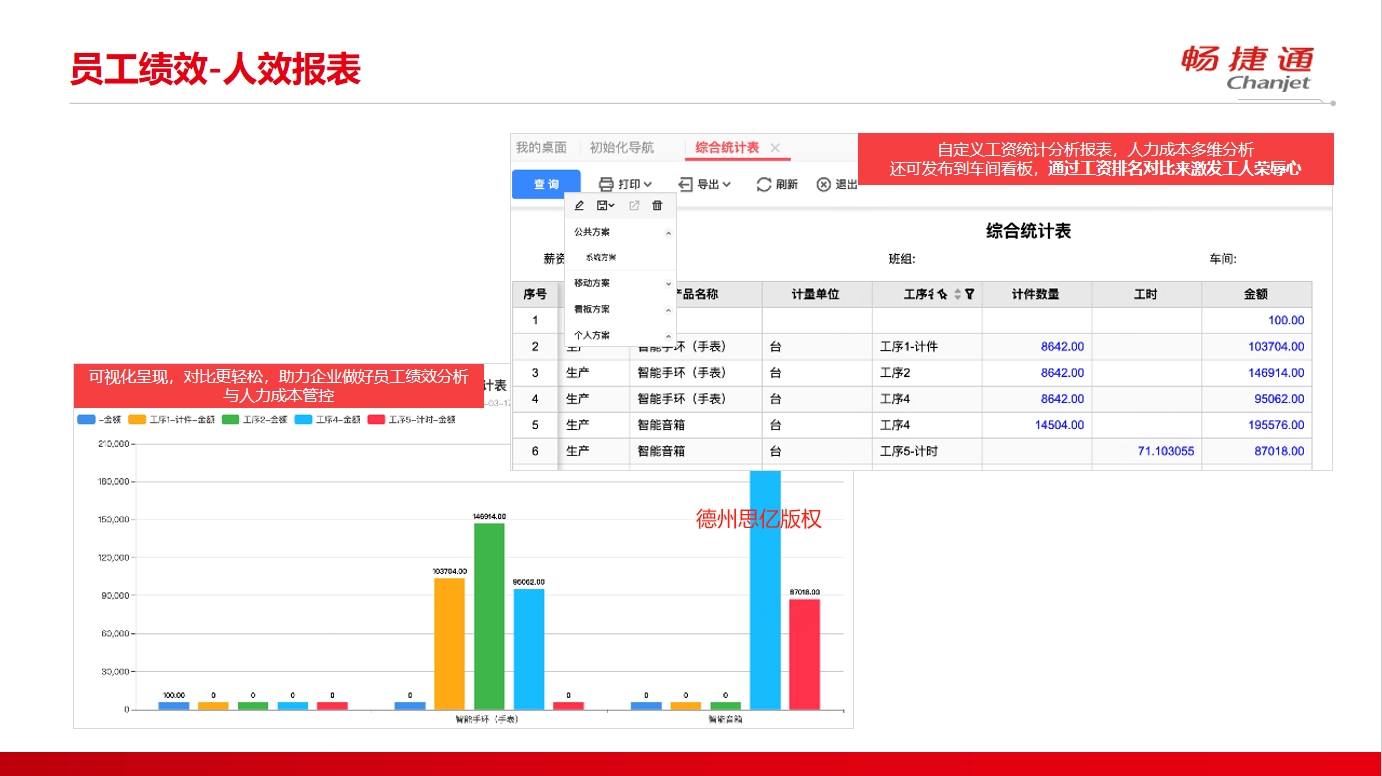
Task: Click the green bar labeled 146914.00
Action: point(489,616)
